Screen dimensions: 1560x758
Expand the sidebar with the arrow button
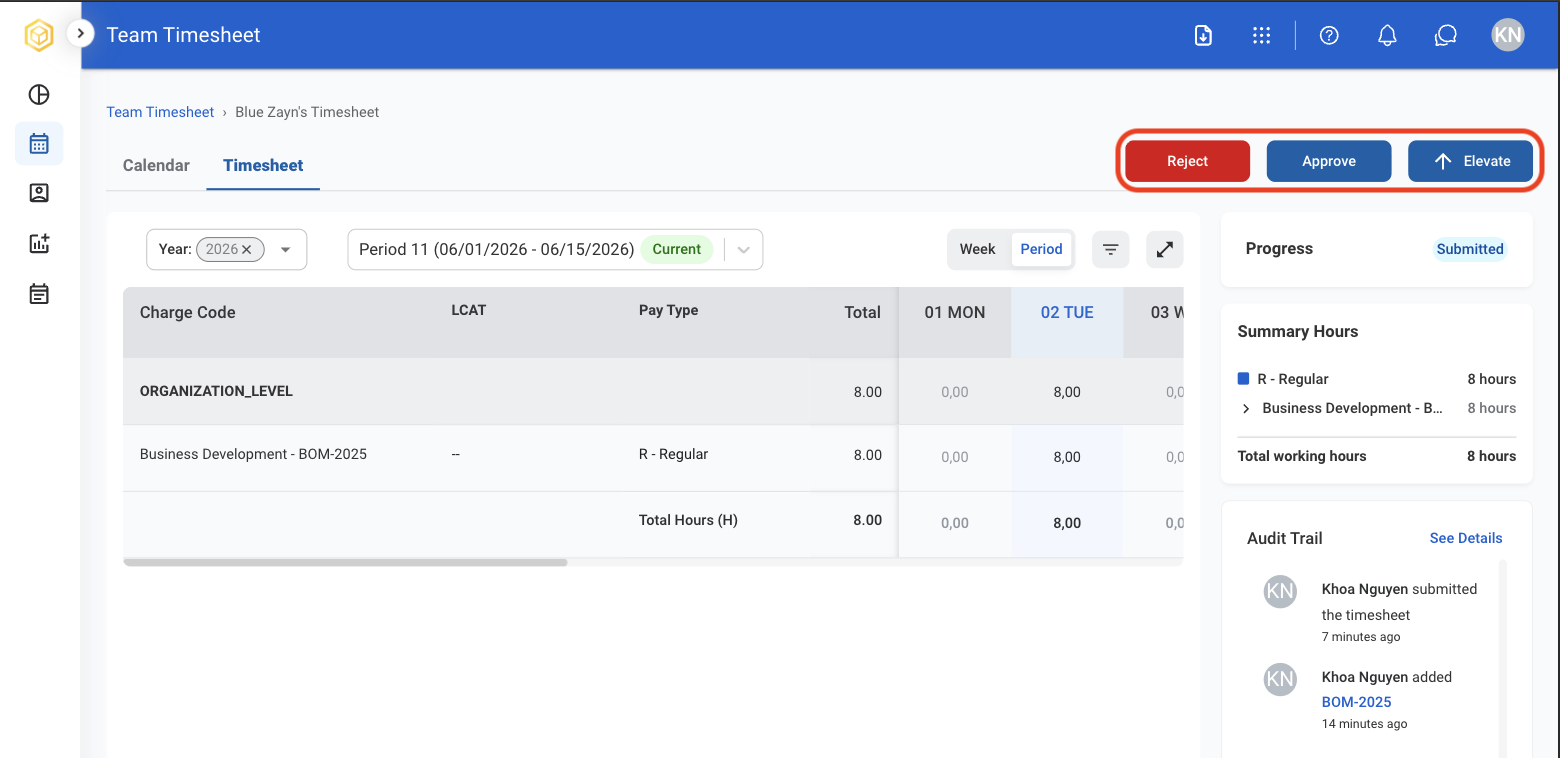pos(80,34)
